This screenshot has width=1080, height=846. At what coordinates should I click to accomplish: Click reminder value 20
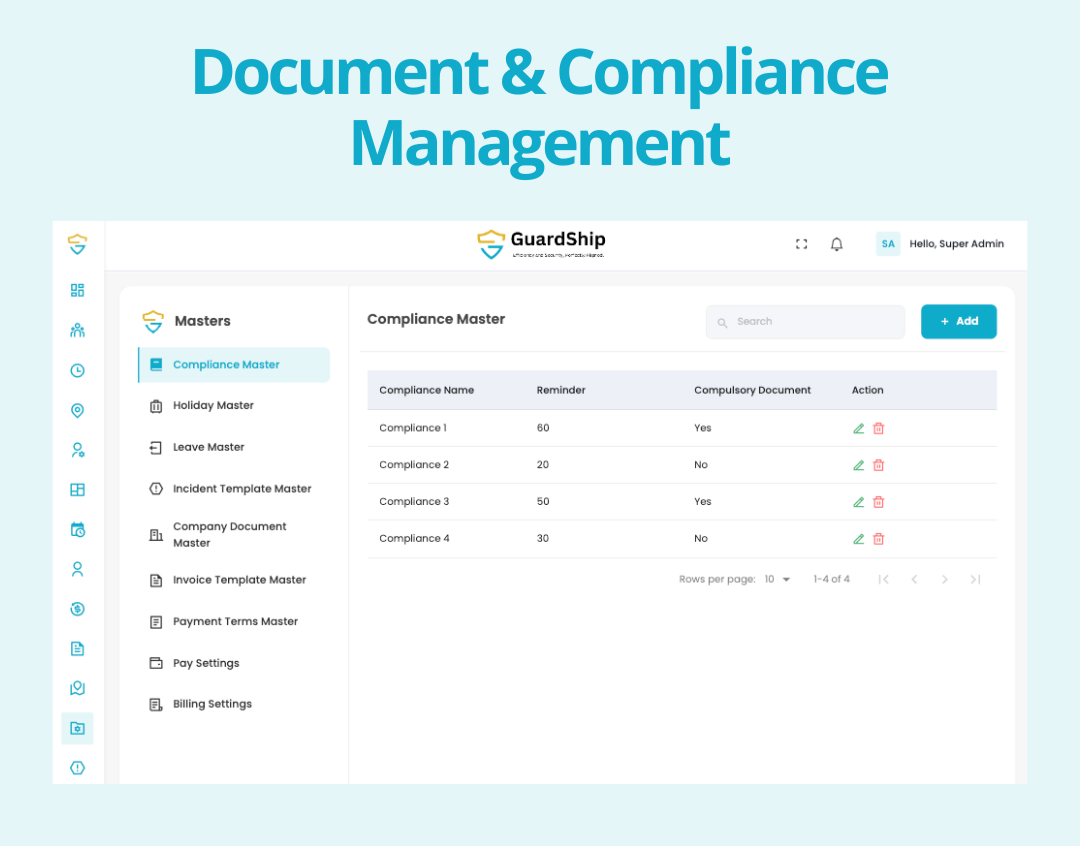543,465
